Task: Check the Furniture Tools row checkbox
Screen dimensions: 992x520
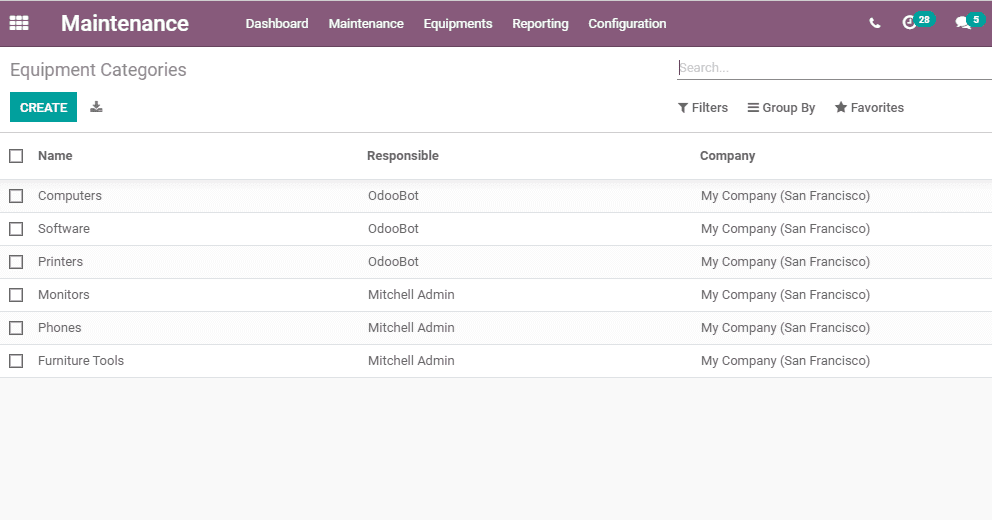Action: (16, 361)
